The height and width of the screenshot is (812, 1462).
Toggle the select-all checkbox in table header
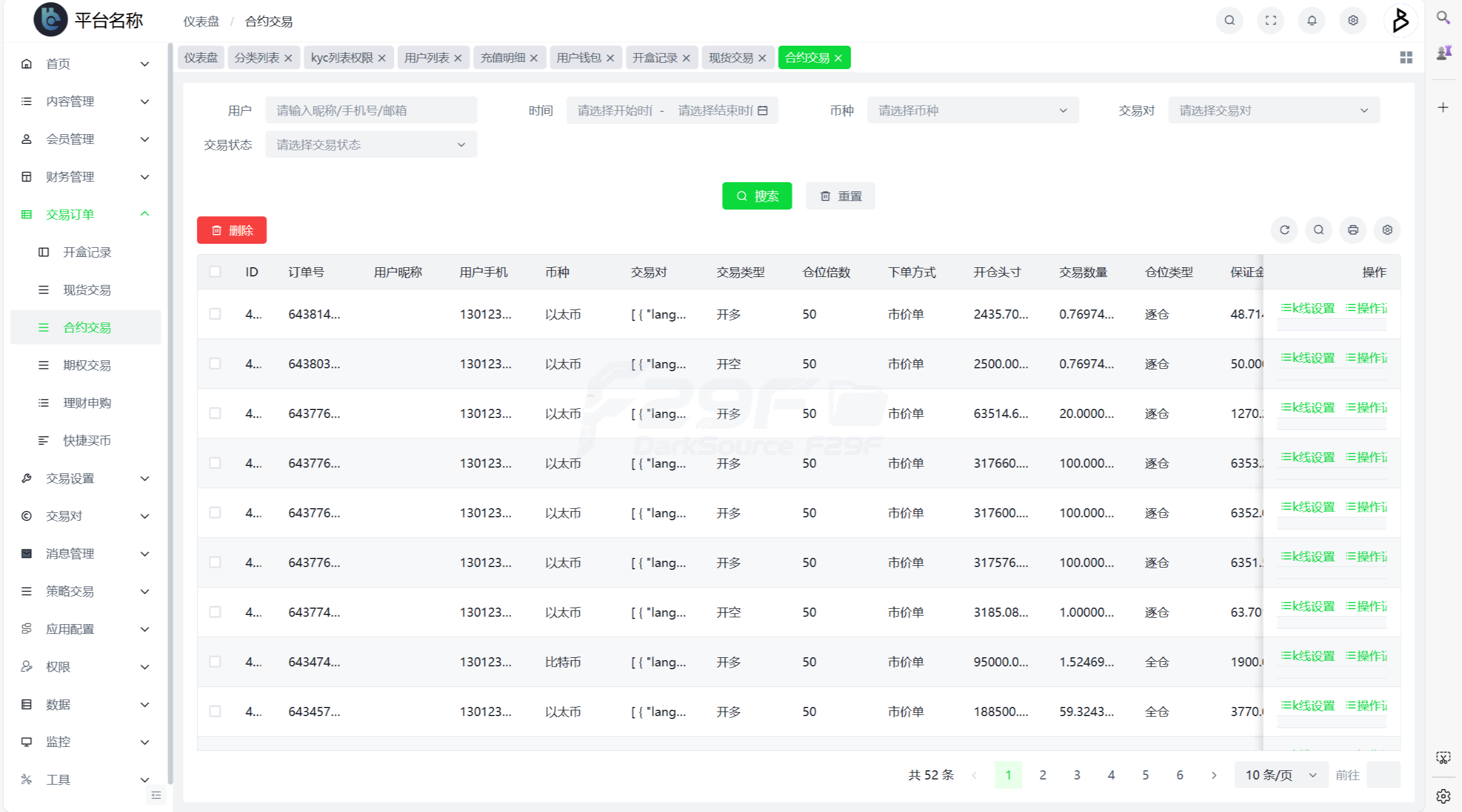coord(215,272)
